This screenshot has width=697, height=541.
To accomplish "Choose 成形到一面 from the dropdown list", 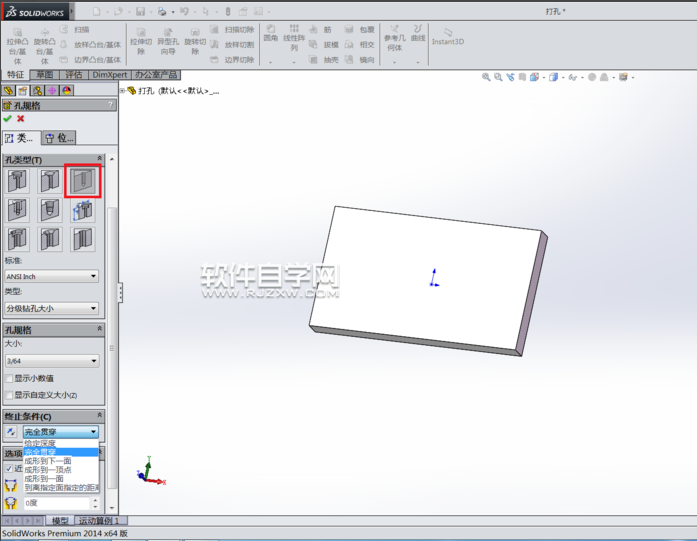I will point(61,479).
